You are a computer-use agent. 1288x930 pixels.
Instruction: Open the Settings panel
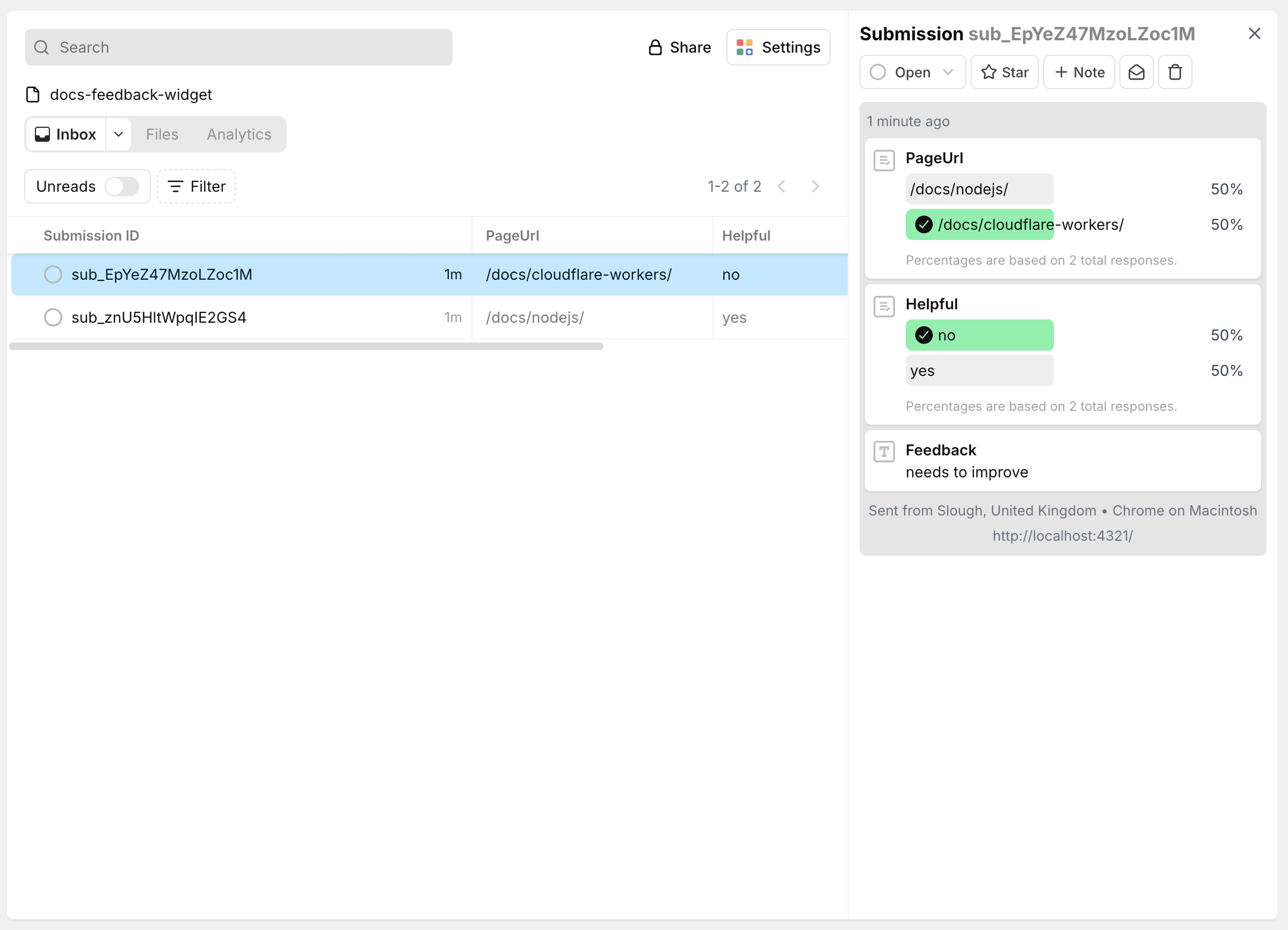[777, 47]
